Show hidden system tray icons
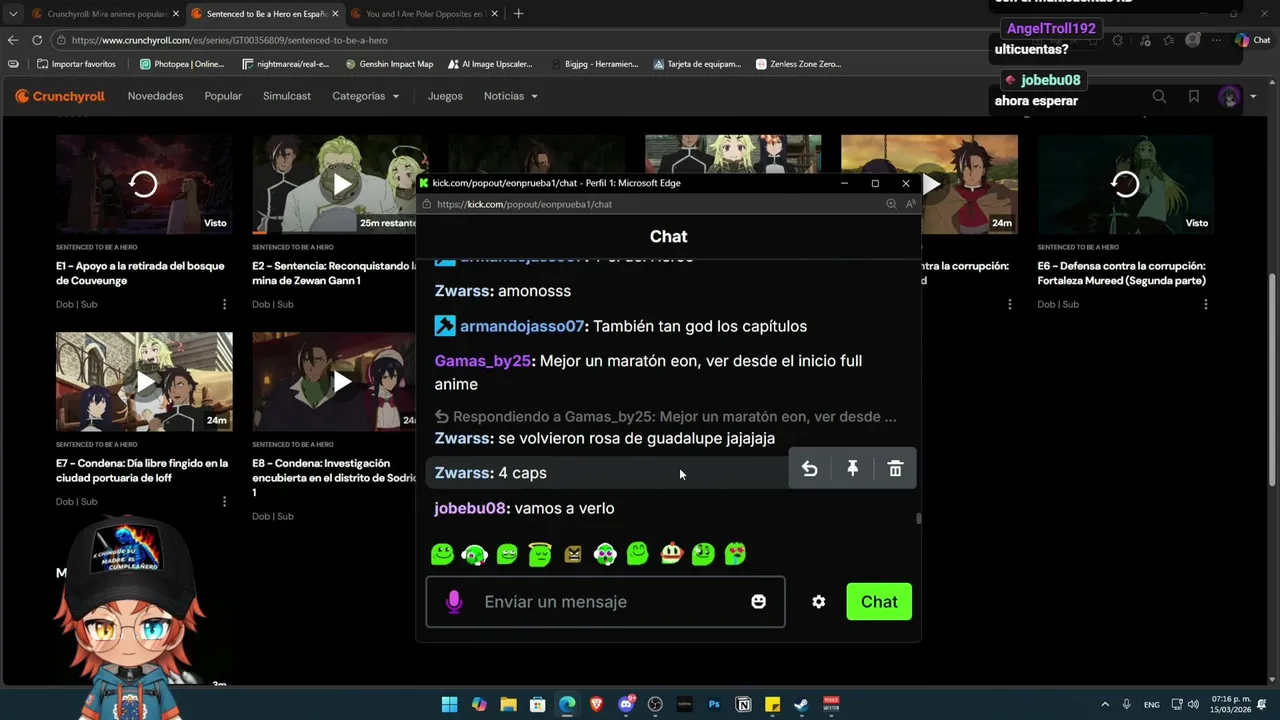1280x720 pixels. point(1105,704)
